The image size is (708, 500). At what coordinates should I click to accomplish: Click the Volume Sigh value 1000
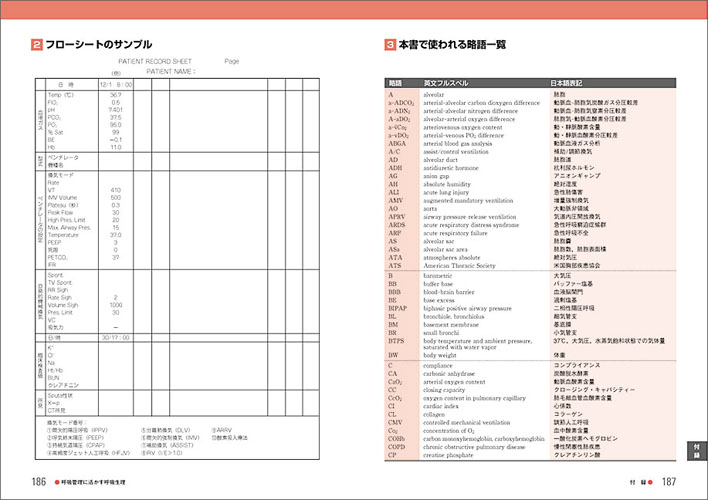(x=116, y=303)
